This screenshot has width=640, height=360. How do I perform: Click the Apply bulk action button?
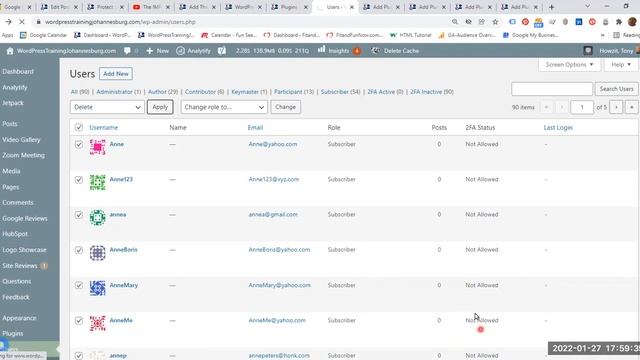(x=160, y=107)
